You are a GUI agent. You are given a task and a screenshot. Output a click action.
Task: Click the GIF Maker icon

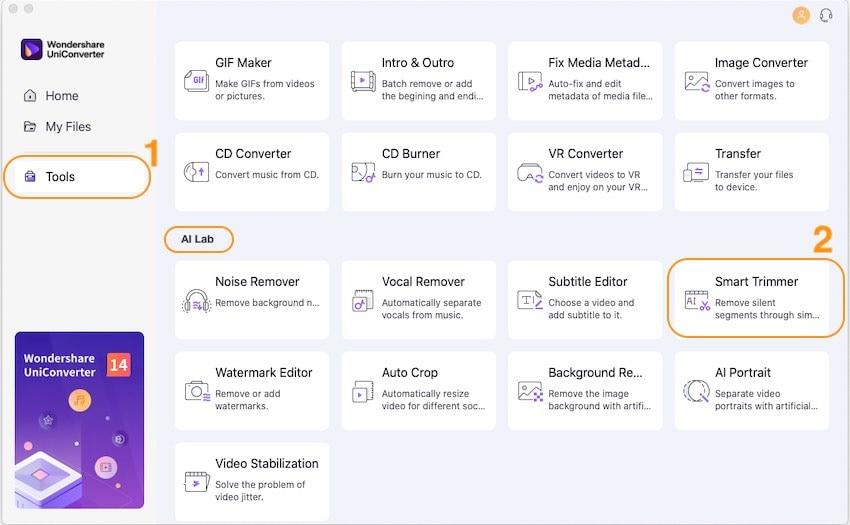click(197, 81)
